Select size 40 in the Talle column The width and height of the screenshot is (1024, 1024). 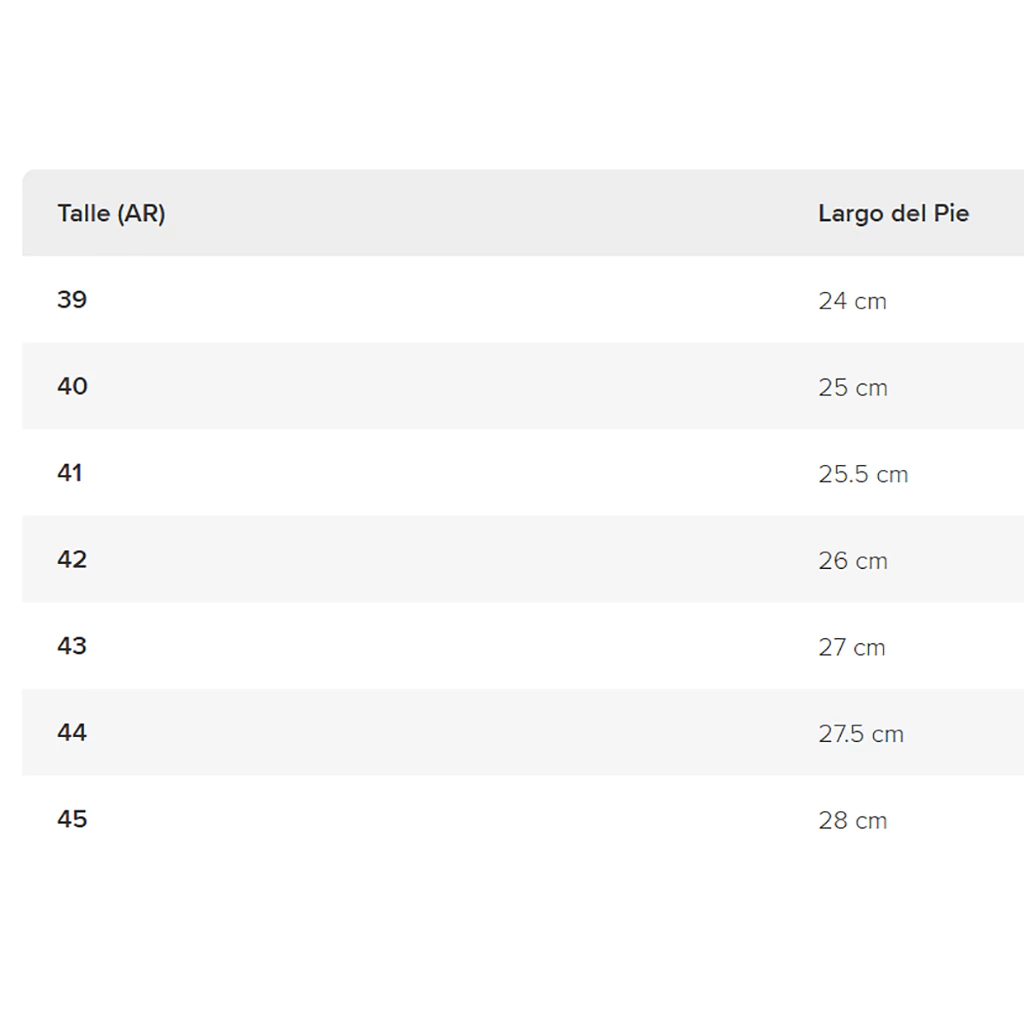pos(72,386)
